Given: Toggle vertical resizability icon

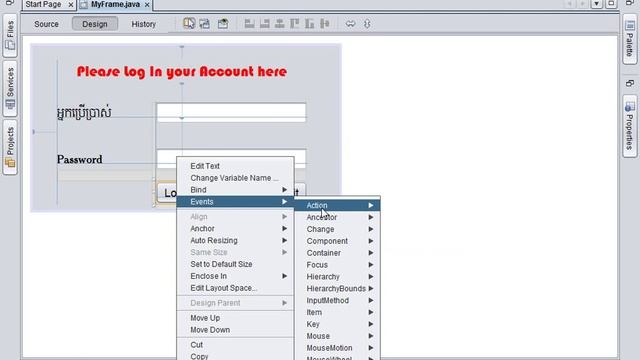Looking at the screenshot, I should click(x=367, y=24).
